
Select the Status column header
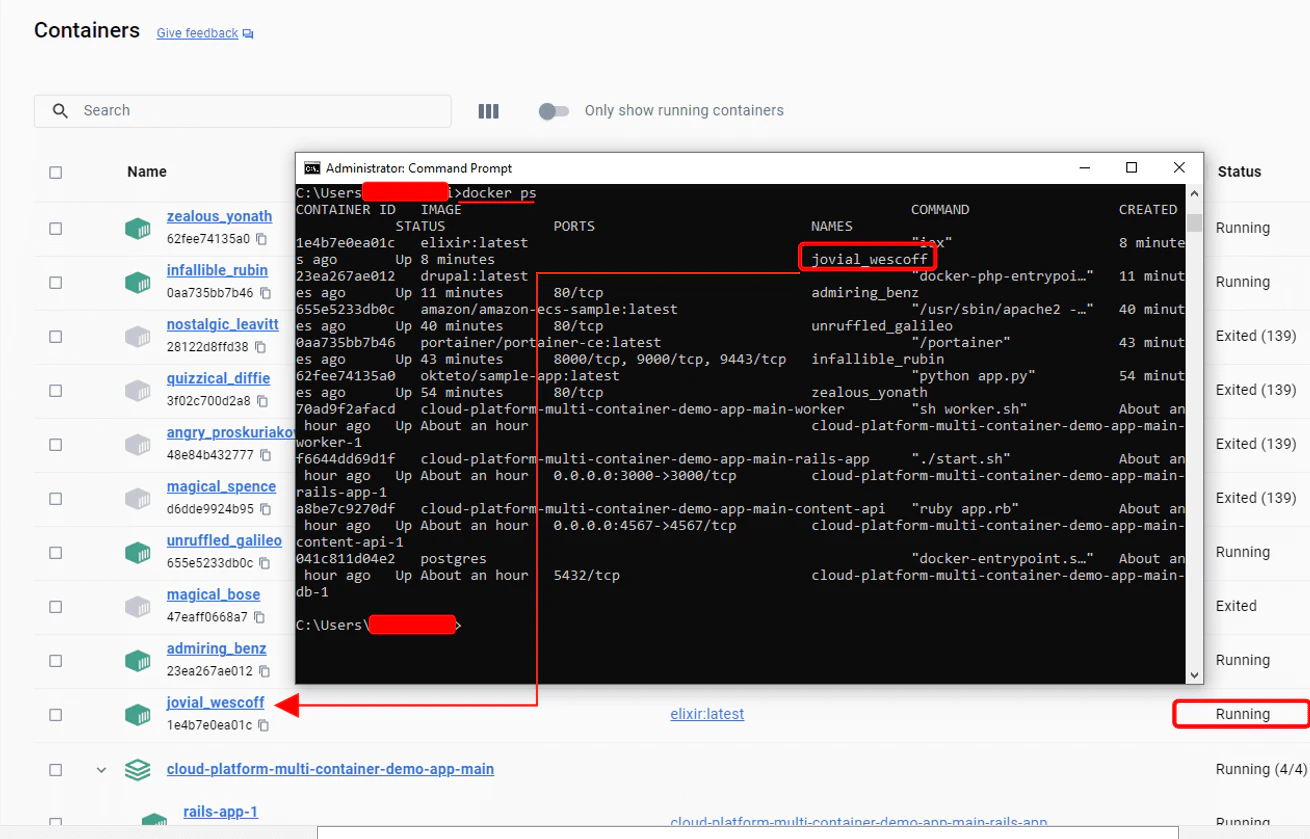1238,172
